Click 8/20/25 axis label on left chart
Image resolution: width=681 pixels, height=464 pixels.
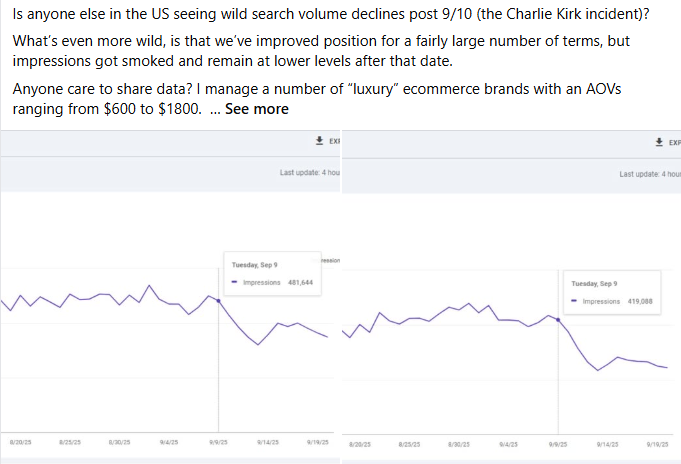pos(18,441)
